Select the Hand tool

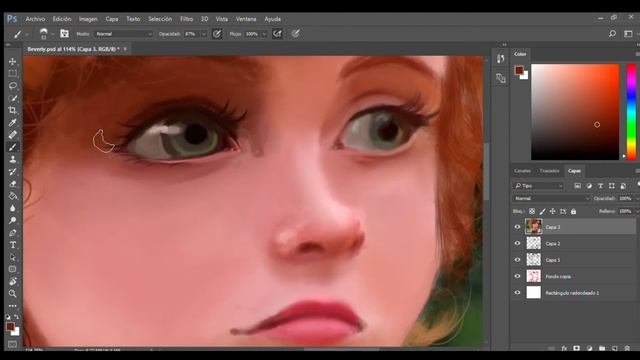click(13, 281)
